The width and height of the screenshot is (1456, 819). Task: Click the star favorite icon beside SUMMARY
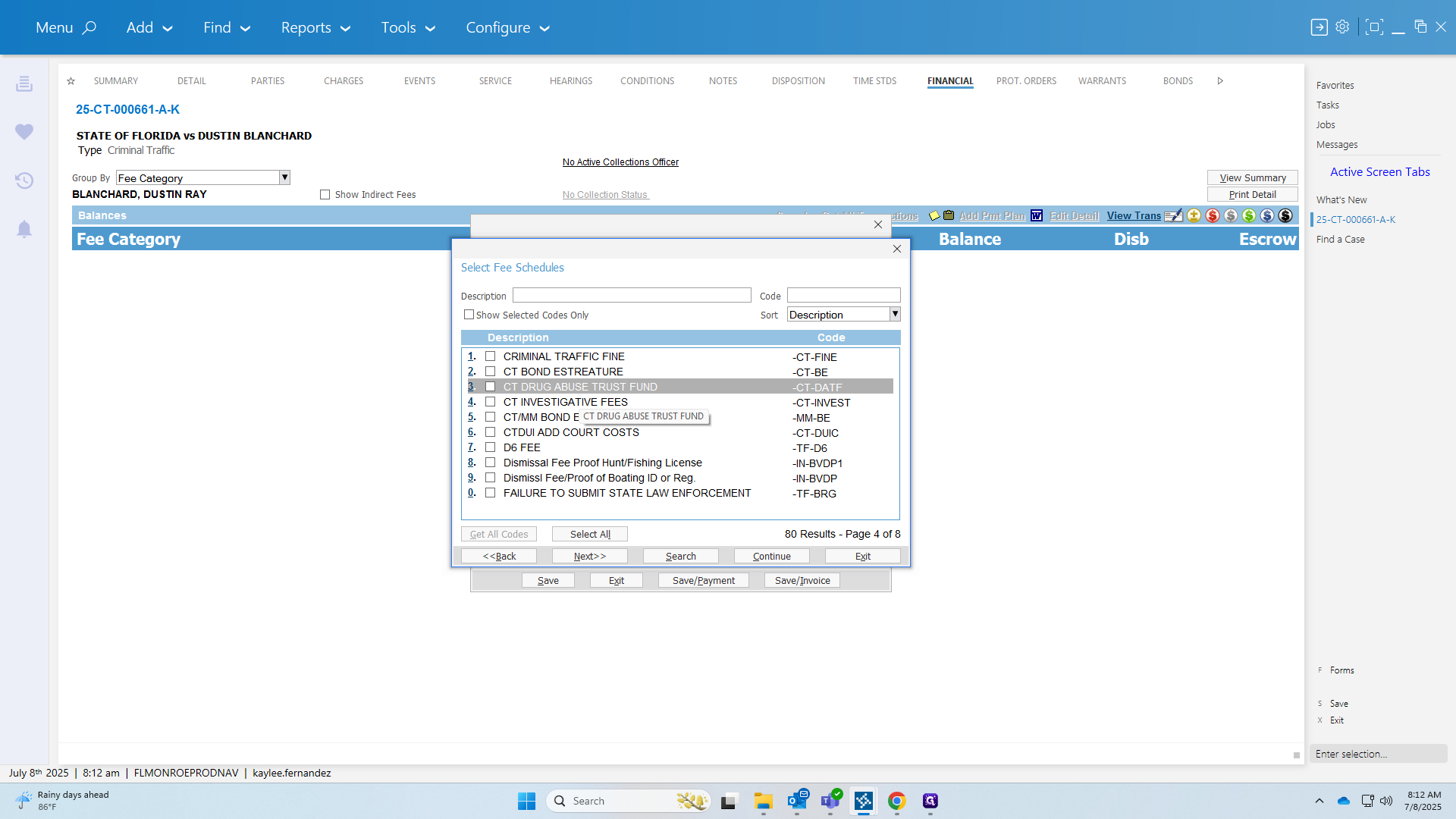tap(71, 81)
